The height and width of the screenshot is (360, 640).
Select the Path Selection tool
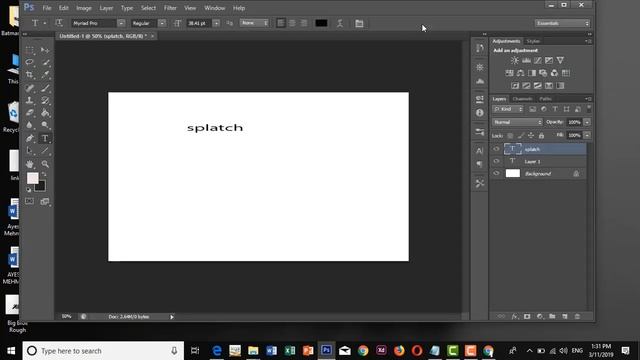point(29,151)
